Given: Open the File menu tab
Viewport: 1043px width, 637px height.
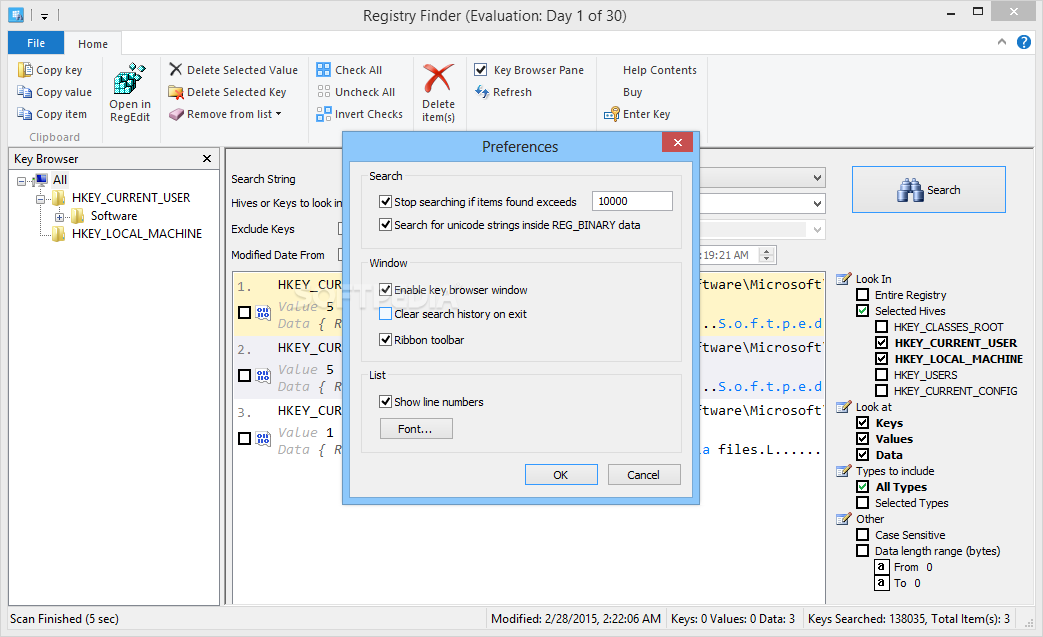Looking at the screenshot, I should pyautogui.click(x=36, y=43).
